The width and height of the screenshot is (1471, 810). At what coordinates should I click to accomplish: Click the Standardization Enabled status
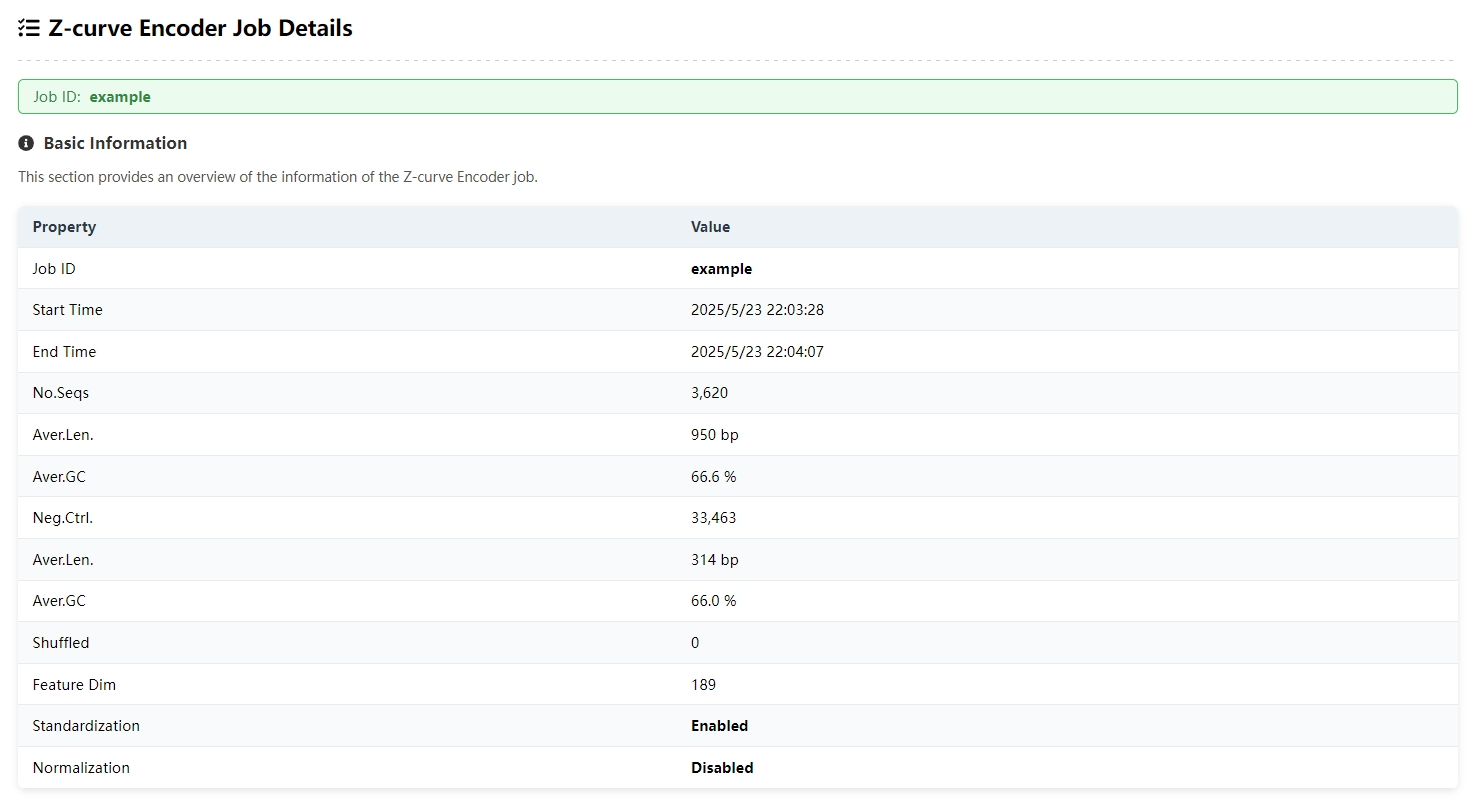coord(719,726)
